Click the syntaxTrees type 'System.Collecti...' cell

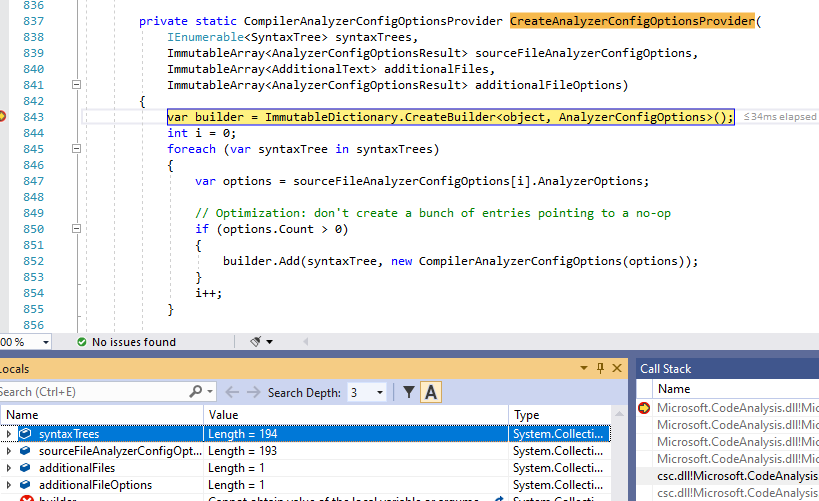click(559, 434)
